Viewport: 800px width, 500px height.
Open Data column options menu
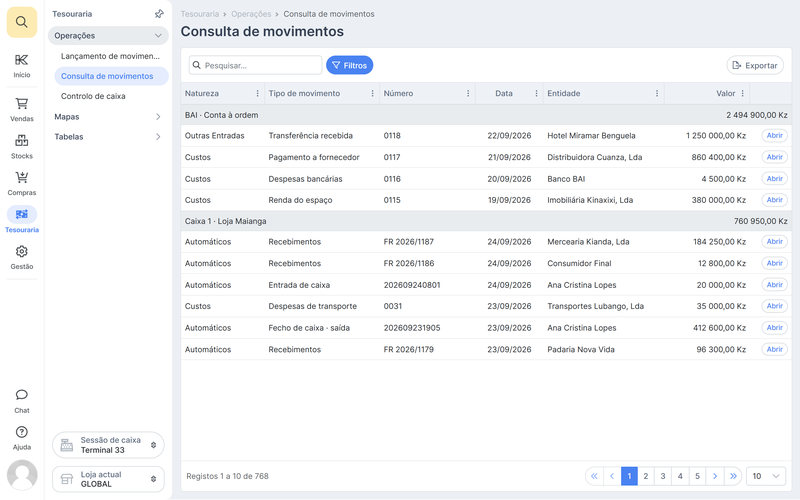(x=536, y=93)
